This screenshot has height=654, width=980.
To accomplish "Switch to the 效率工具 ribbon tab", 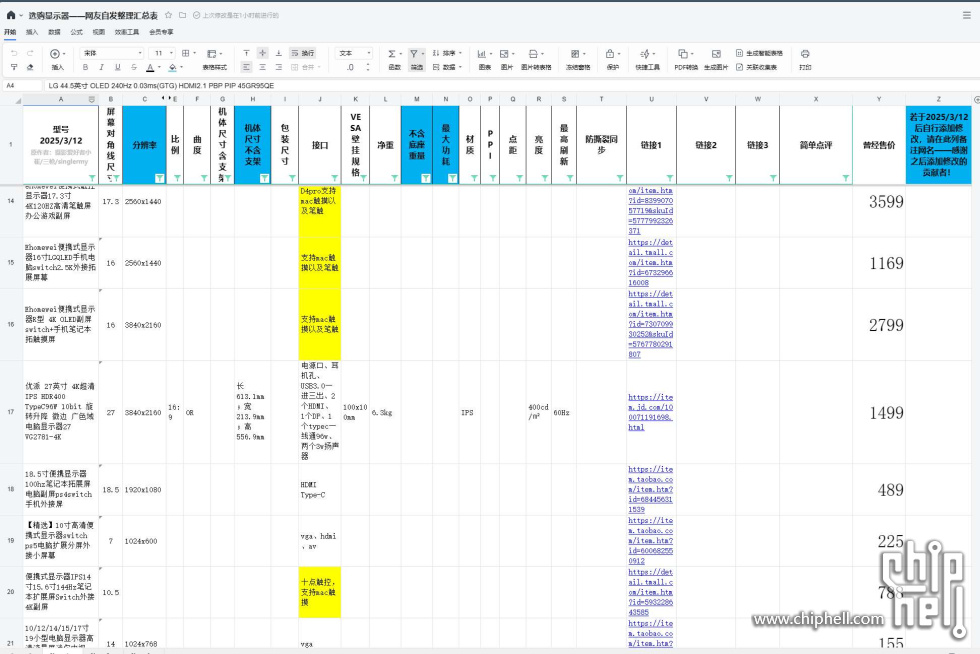I will coord(127,32).
